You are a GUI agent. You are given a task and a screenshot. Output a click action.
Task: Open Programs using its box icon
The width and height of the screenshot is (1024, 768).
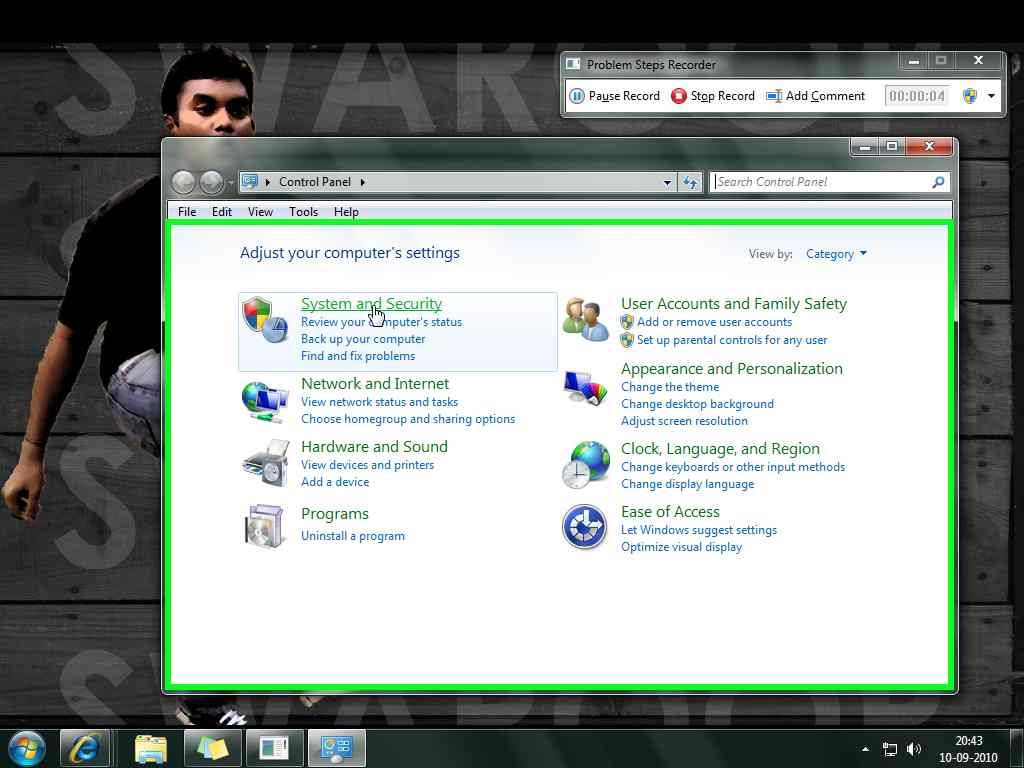(264, 525)
